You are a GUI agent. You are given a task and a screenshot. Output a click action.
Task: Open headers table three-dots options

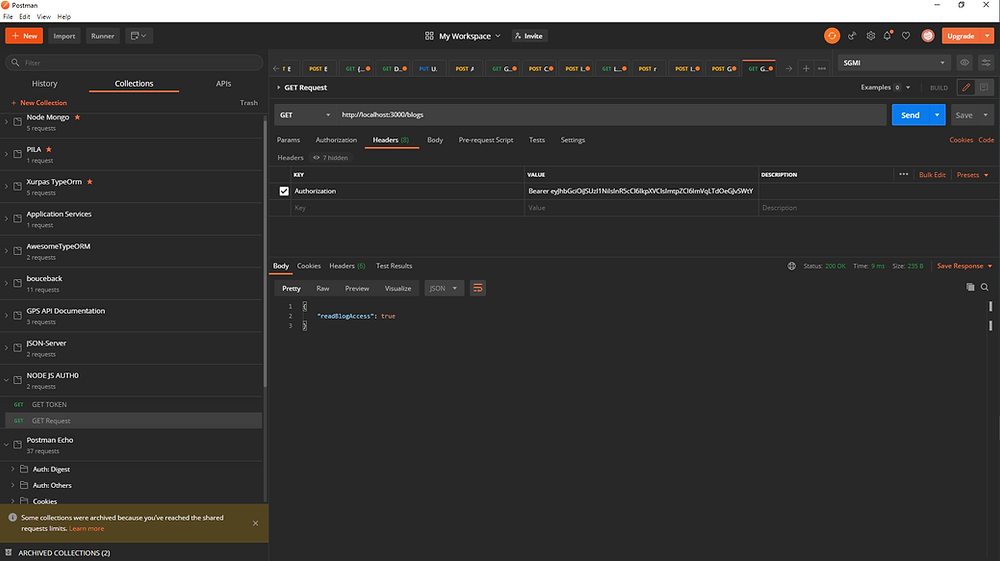[904, 174]
